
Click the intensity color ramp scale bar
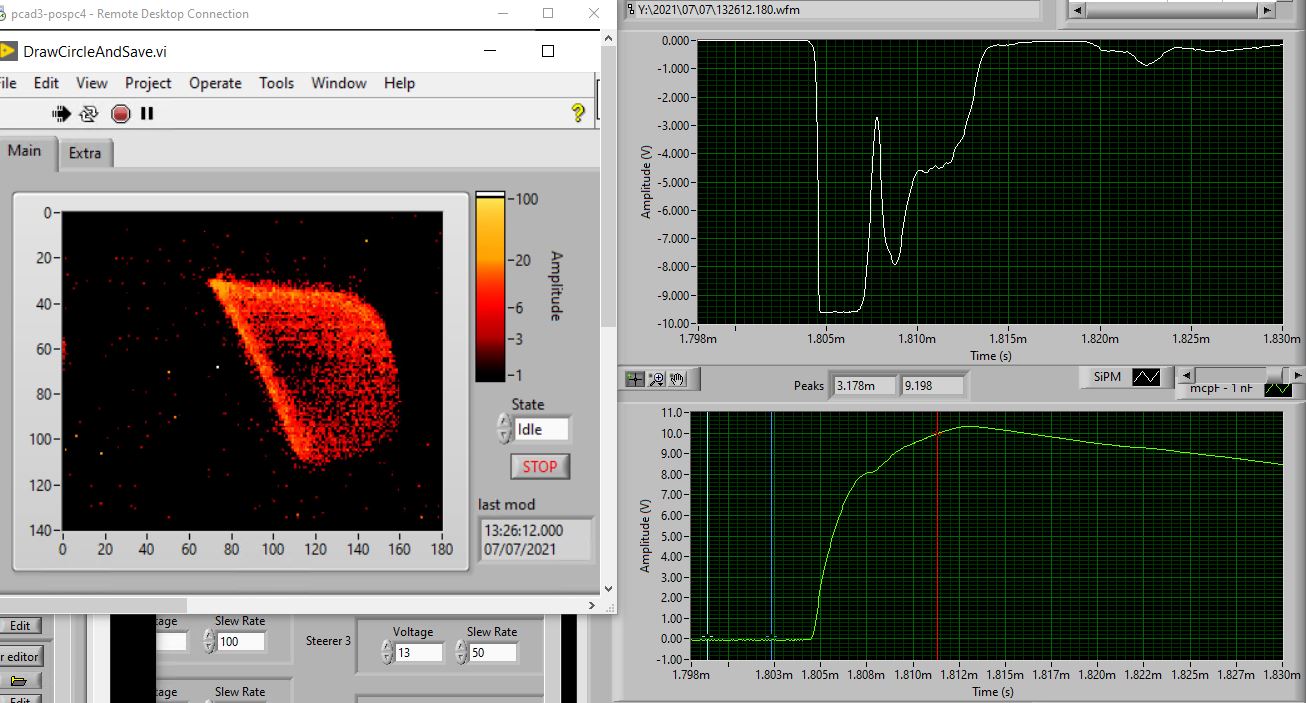(489, 287)
